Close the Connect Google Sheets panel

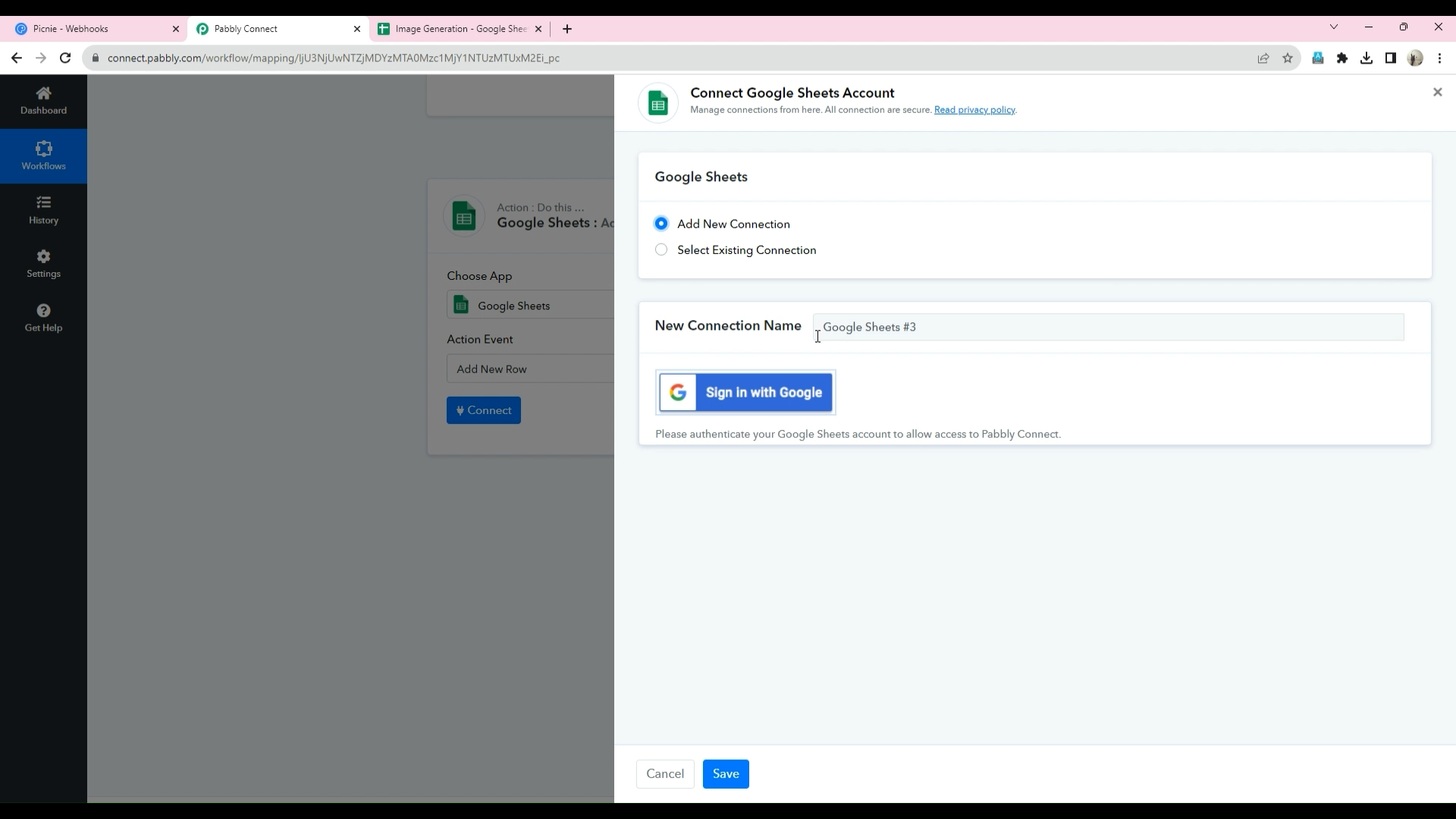[1437, 93]
